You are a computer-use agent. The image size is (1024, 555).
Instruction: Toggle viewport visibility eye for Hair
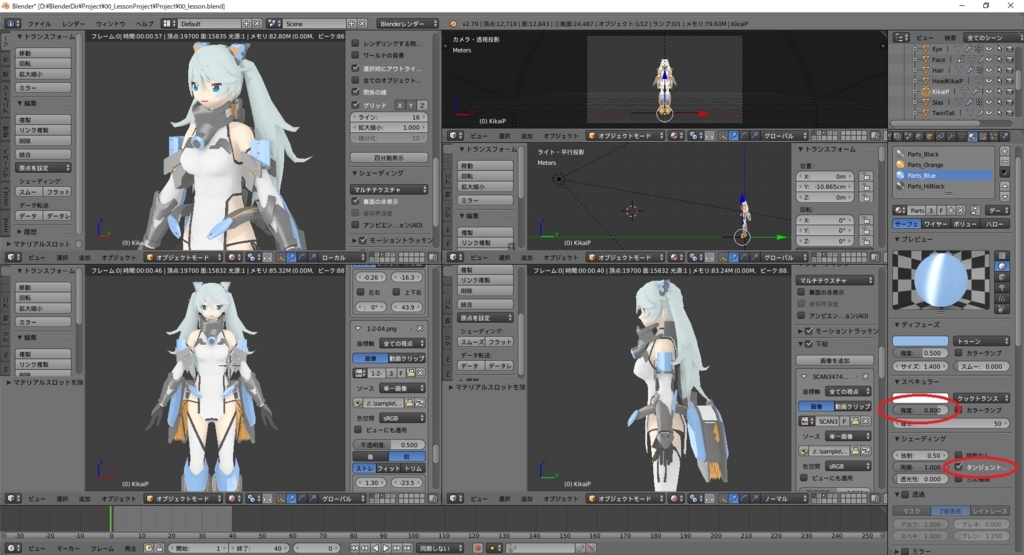[989, 70]
